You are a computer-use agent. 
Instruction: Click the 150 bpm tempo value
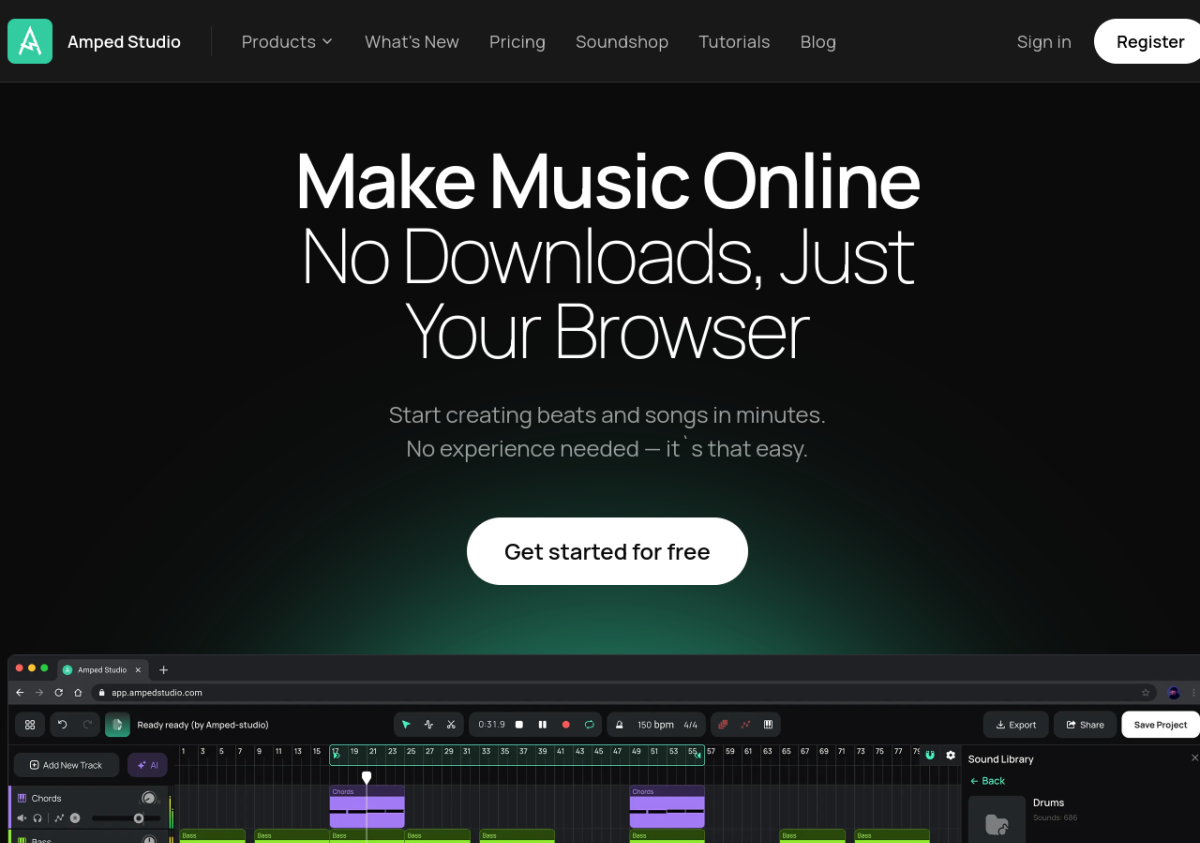pyautogui.click(x=656, y=725)
